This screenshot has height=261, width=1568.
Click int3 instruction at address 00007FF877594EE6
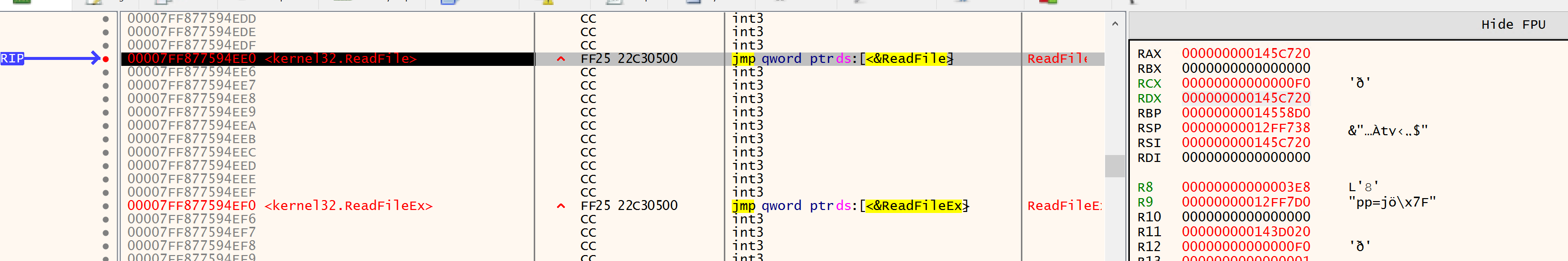[x=748, y=72]
